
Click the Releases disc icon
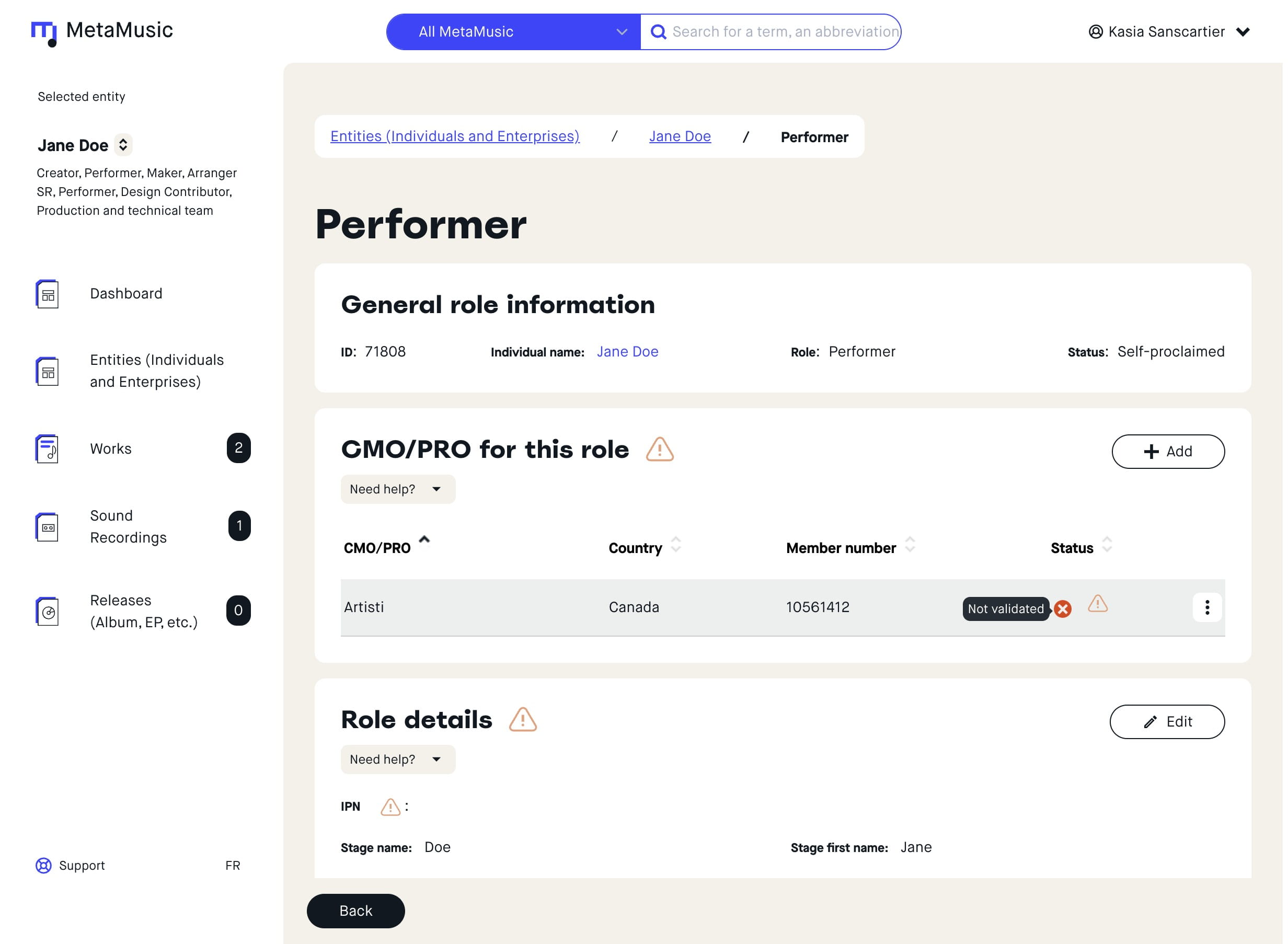(x=48, y=612)
